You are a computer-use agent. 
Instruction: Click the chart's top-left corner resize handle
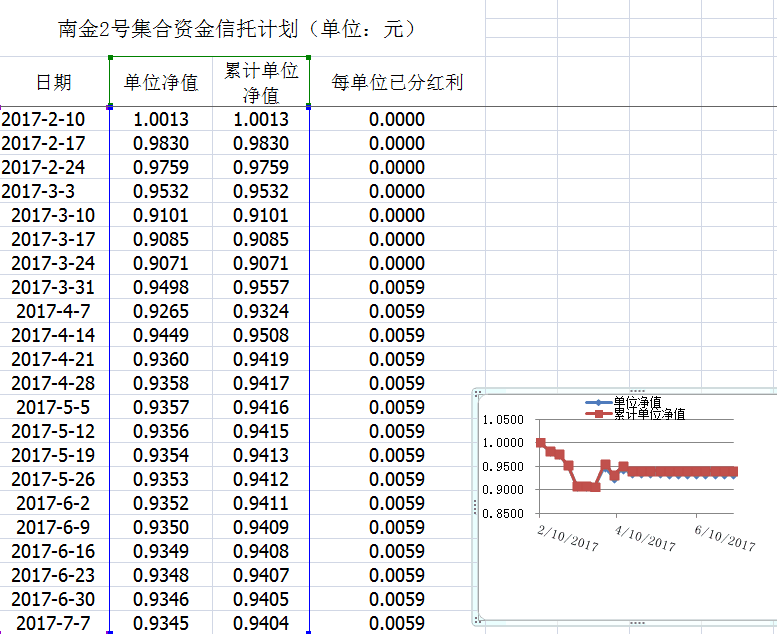click(x=479, y=393)
